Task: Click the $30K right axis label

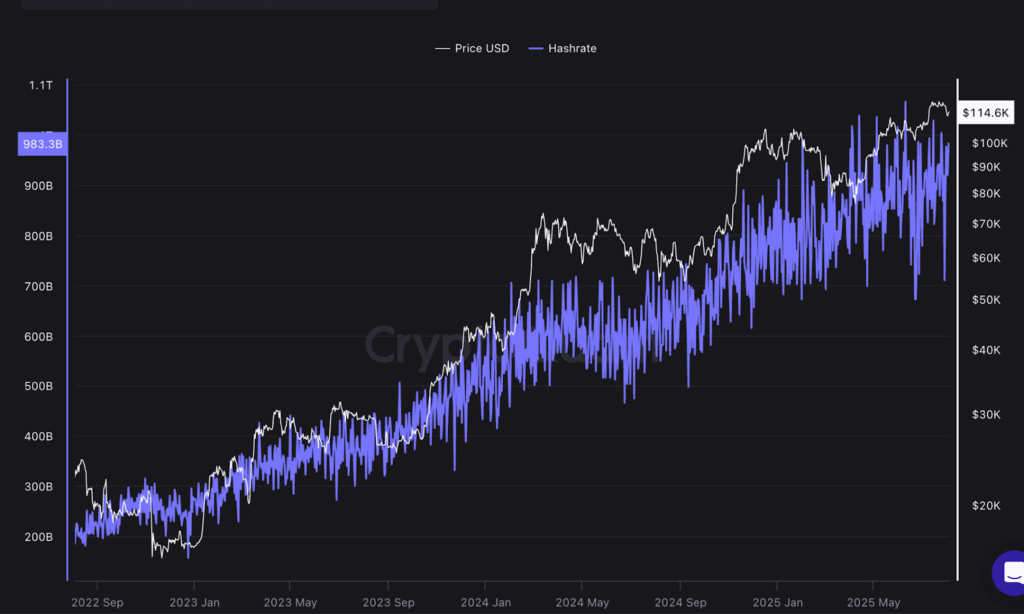Action: tap(986, 415)
